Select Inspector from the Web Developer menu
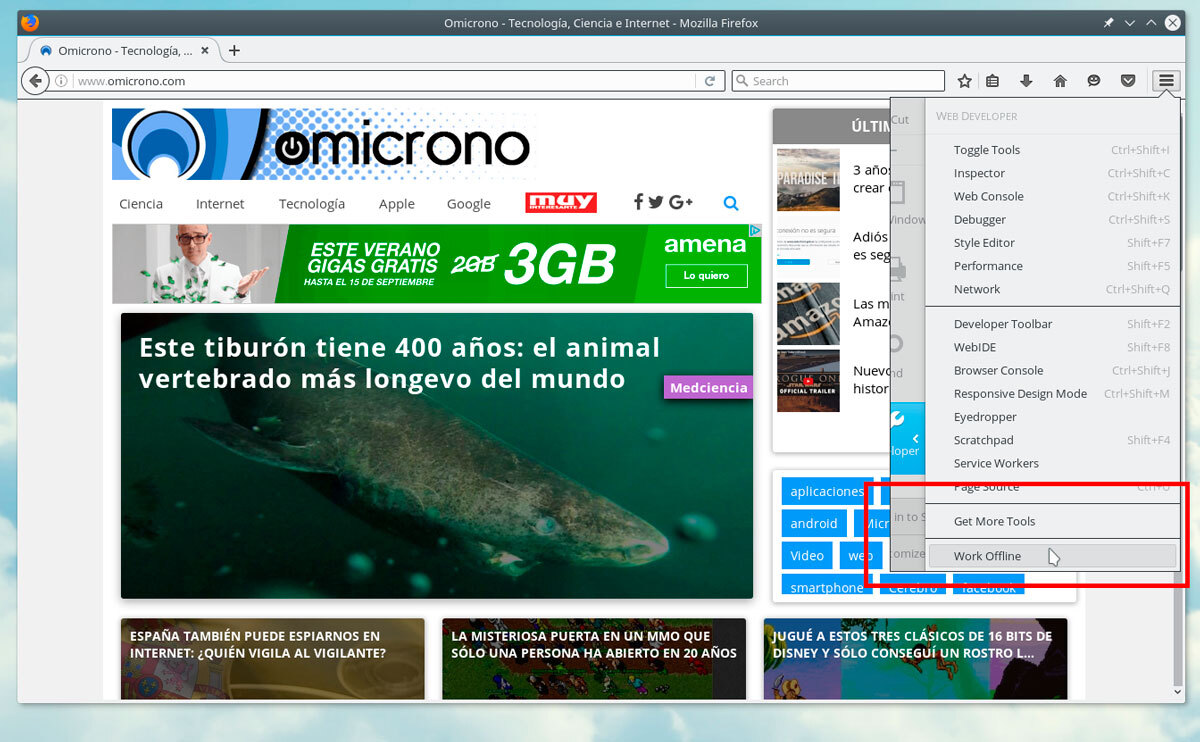This screenshot has height=742, width=1200. 979,173
